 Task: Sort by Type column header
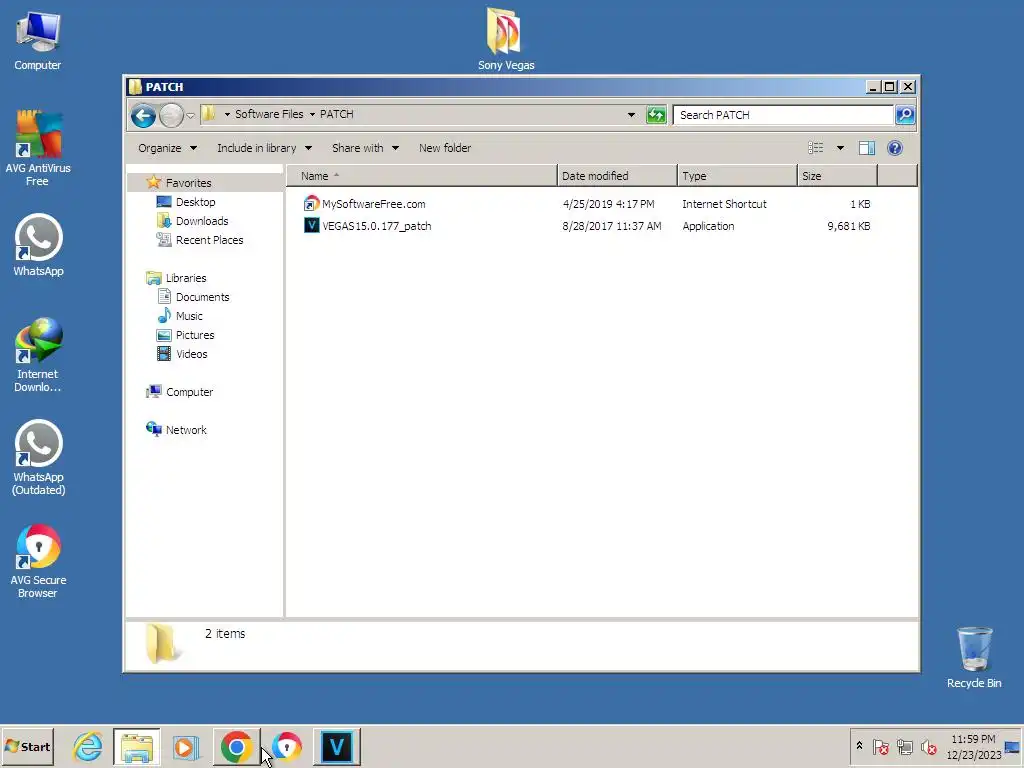click(737, 176)
